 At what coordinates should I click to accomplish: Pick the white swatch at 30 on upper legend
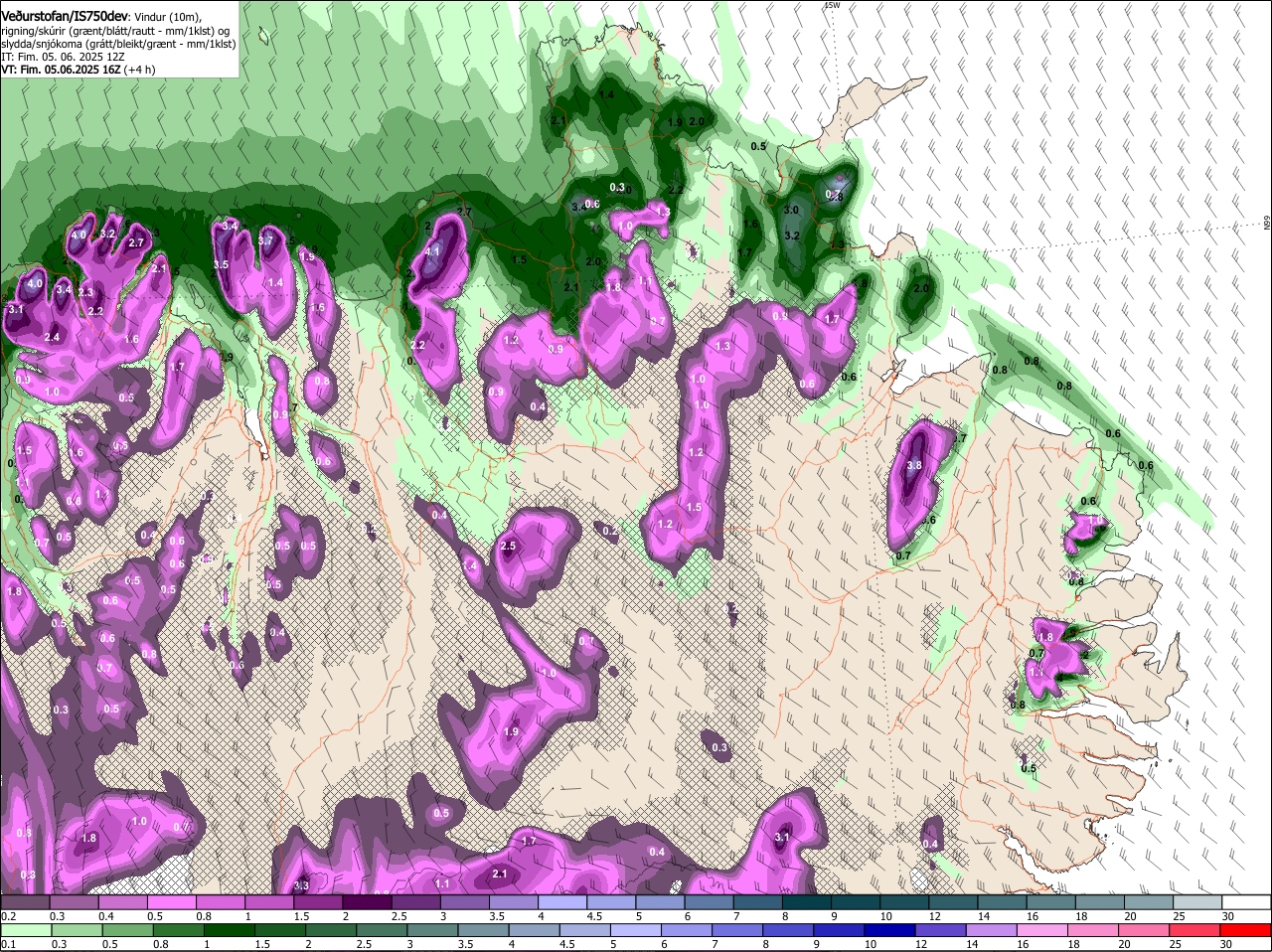[1247, 902]
